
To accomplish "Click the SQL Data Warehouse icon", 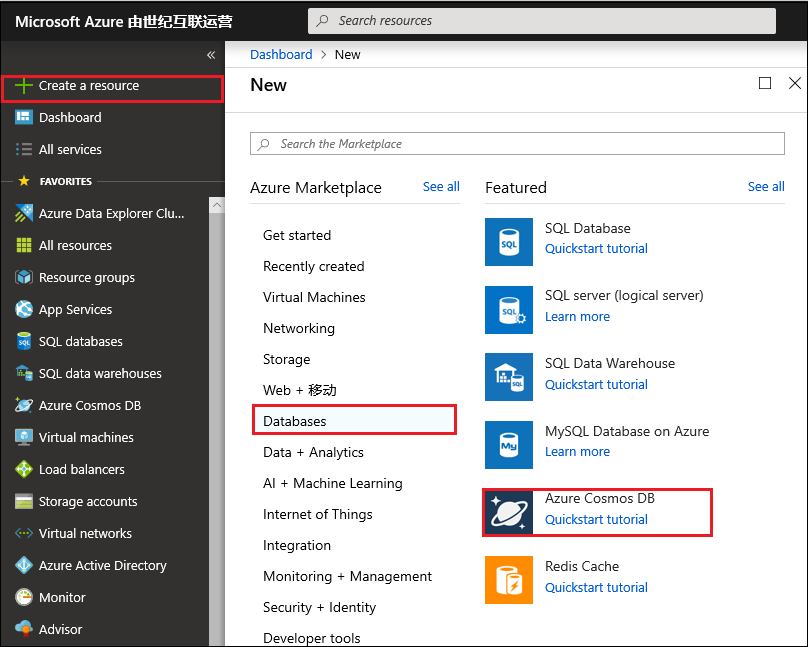I will (x=509, y=377).
